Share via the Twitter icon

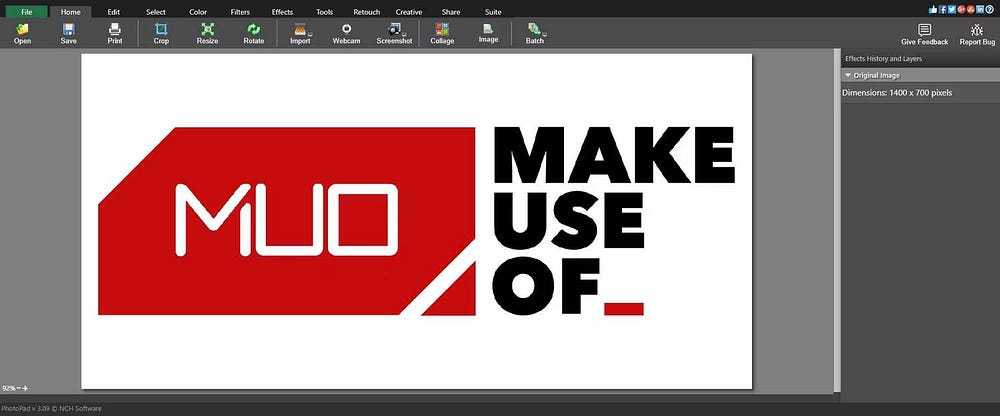(x=952, y=10)
